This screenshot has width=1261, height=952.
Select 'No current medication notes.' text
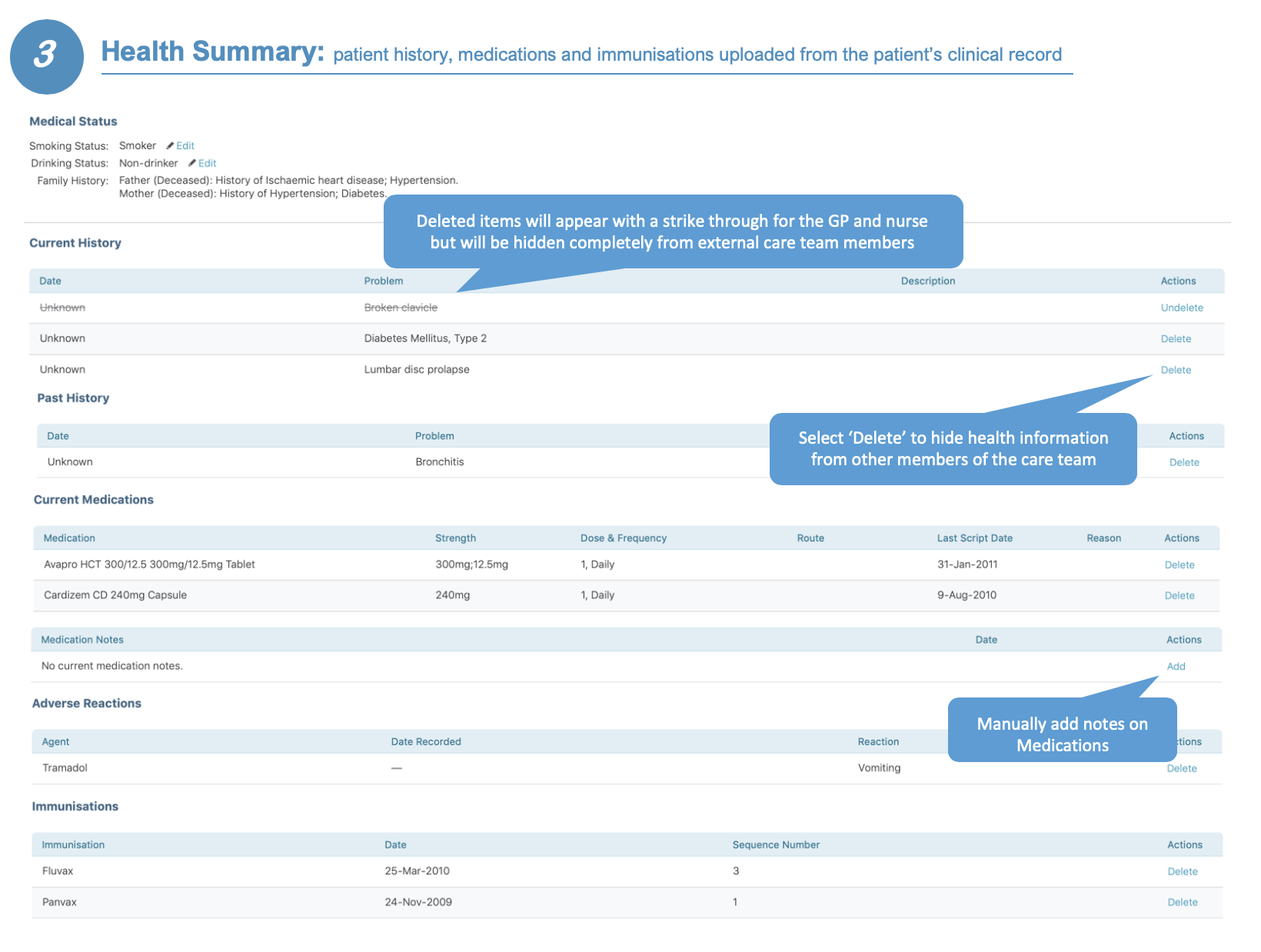click(x=112, y=666)
